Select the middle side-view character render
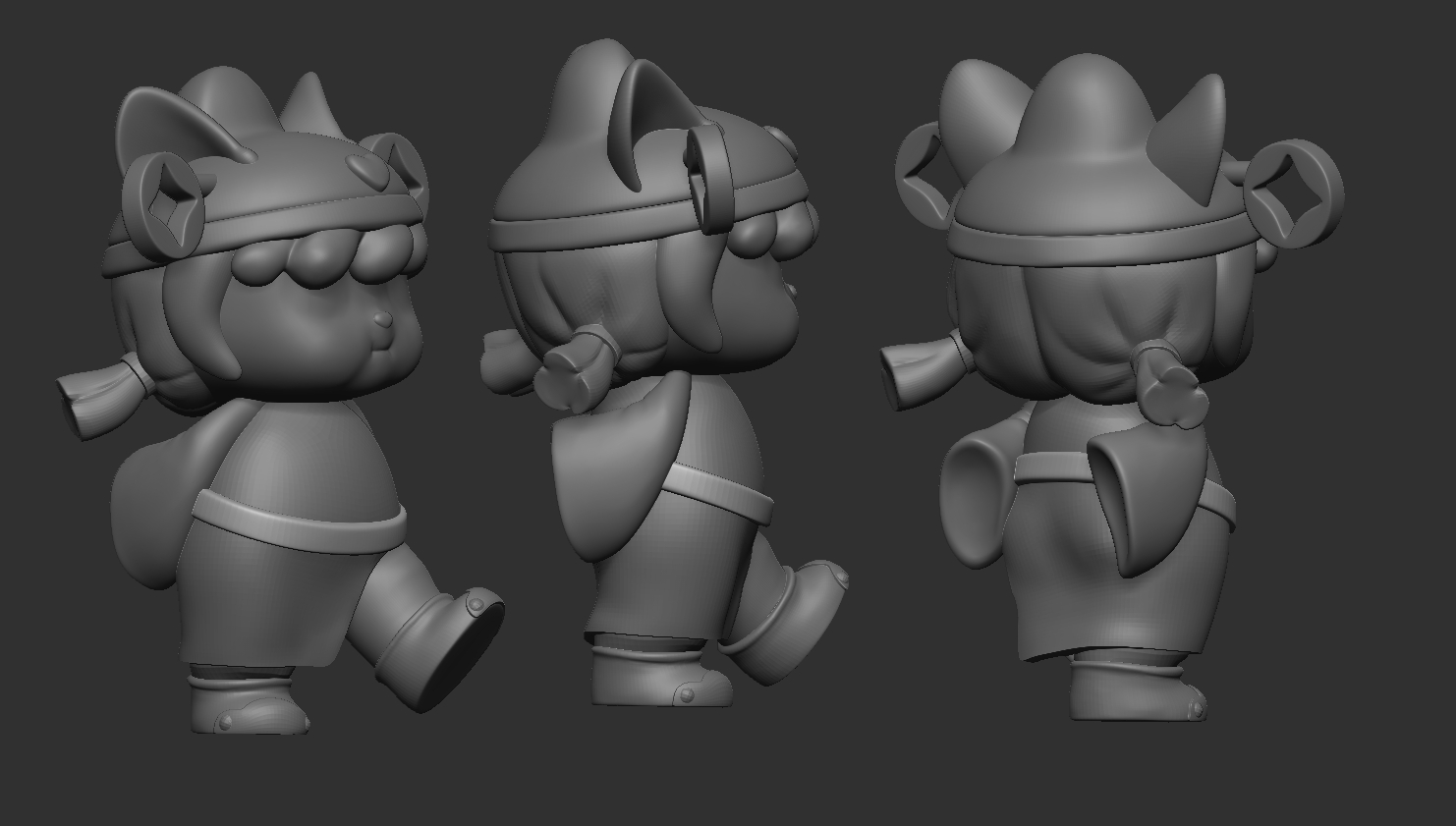 665,373
